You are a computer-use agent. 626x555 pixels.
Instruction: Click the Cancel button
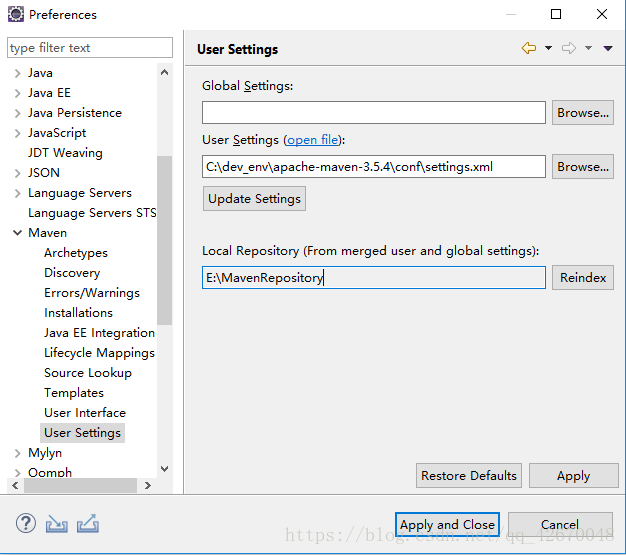(x=560, y=524)
